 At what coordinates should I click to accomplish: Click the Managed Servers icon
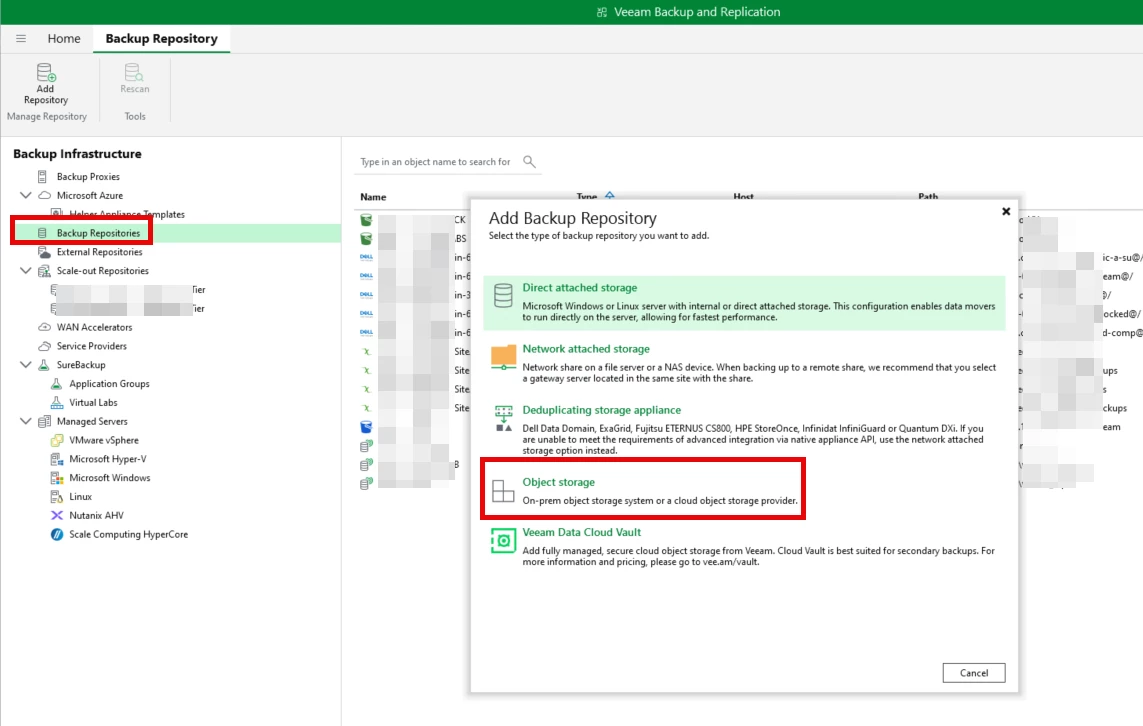coord(44,421)
